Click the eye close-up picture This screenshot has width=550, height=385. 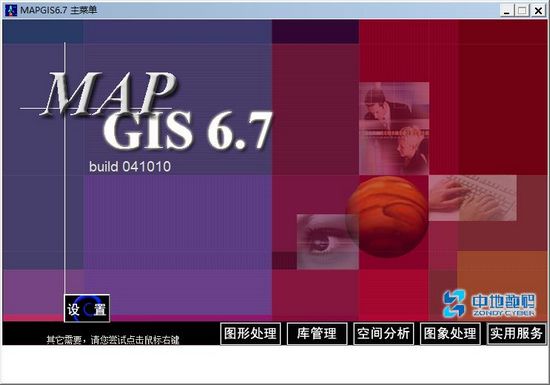point(328,242)
